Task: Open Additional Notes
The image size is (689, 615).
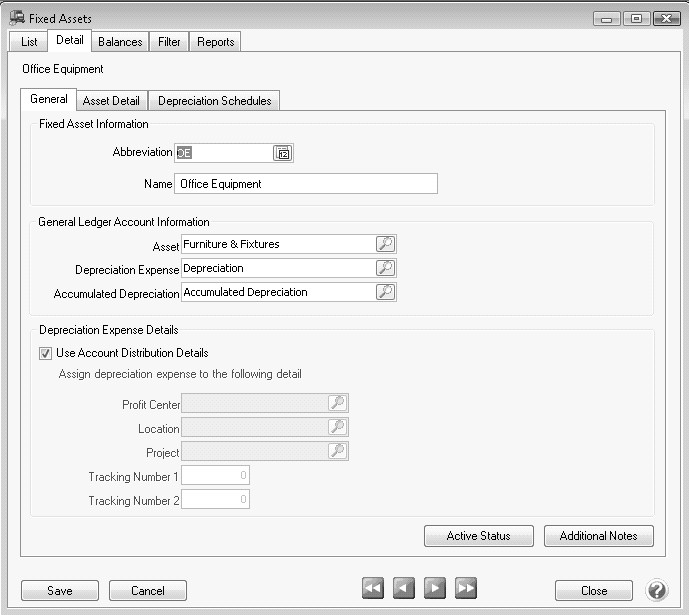Action: click(x=598, y=536)
